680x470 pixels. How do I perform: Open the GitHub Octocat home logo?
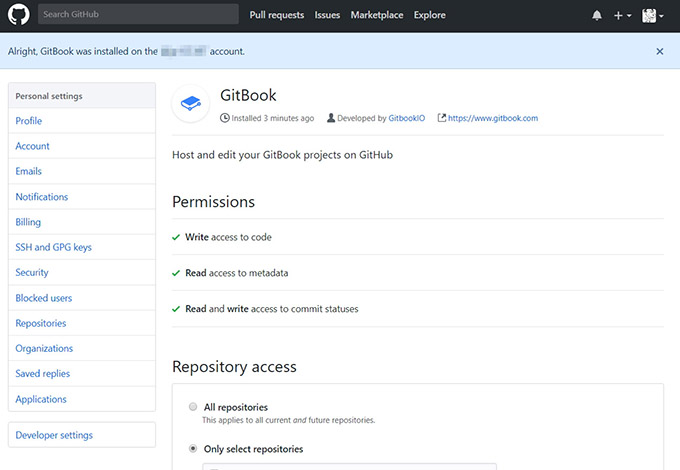[x=19, y=14]
